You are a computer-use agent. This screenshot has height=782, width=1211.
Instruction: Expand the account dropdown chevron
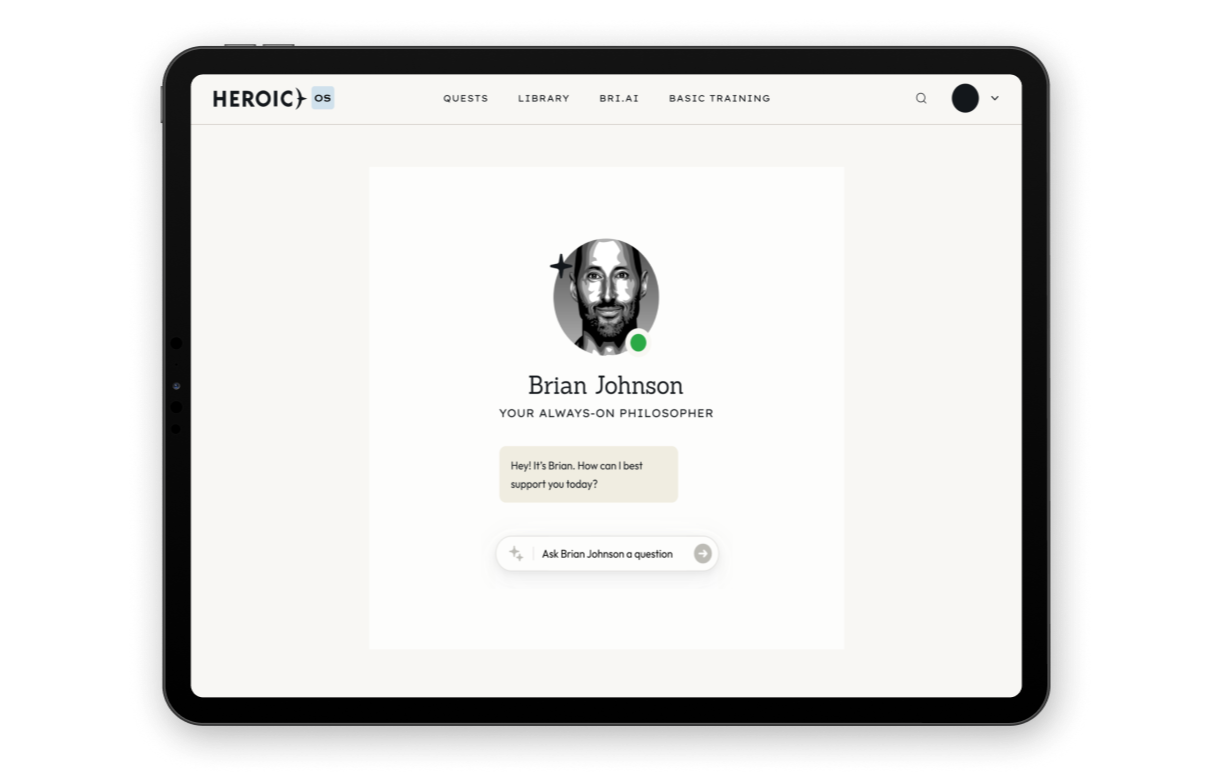click(994, 98)
